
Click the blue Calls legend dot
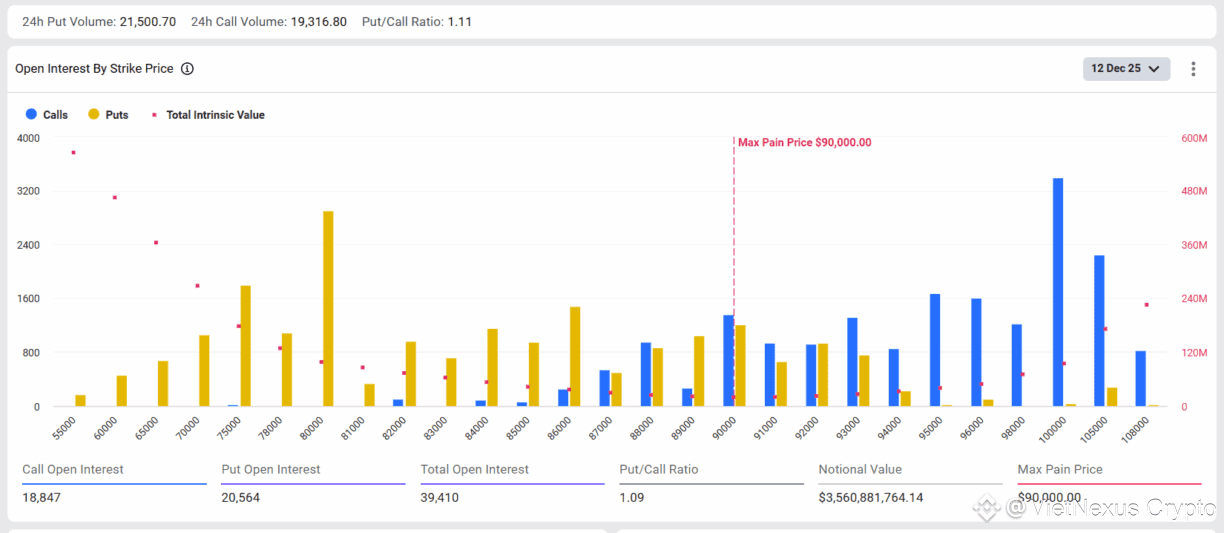coord(32,115)
